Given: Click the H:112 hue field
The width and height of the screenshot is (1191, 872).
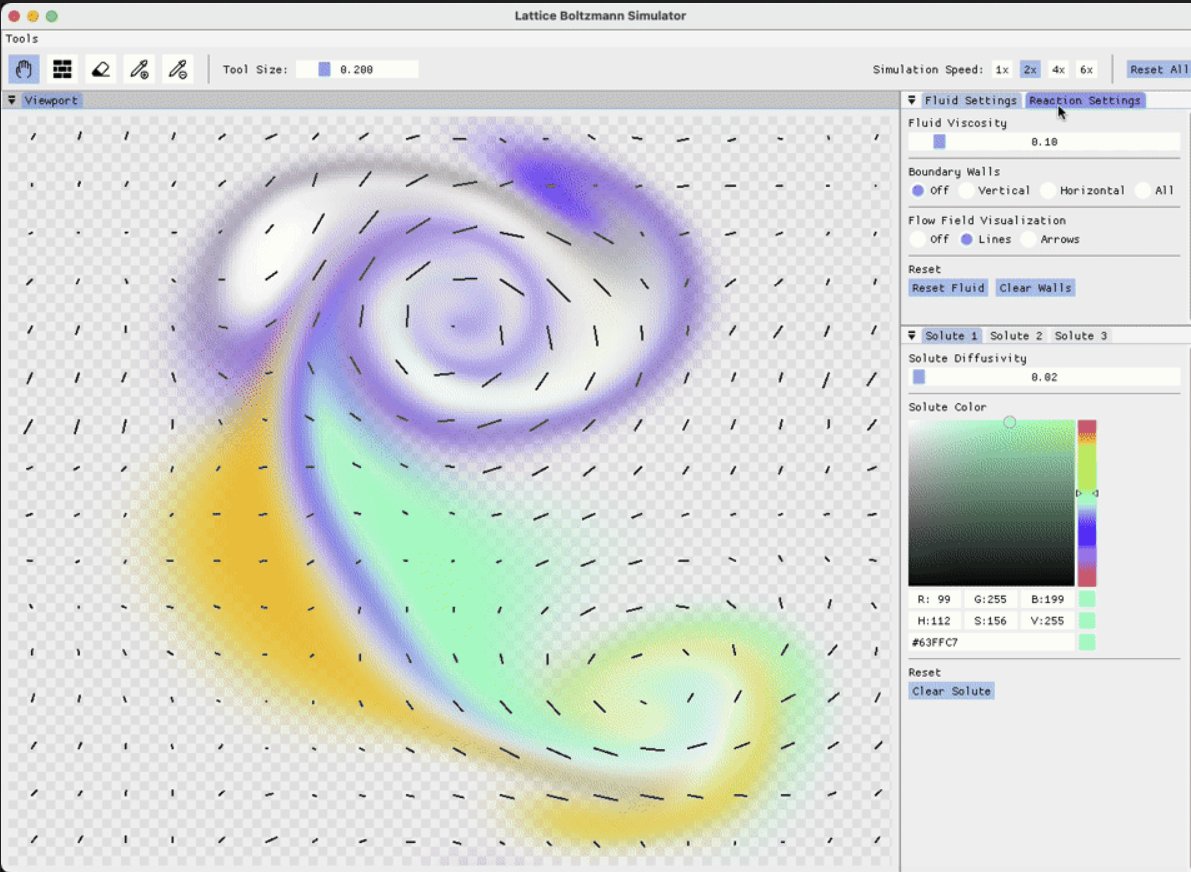Looking at the screenshot, I should [x=934, y=621].
